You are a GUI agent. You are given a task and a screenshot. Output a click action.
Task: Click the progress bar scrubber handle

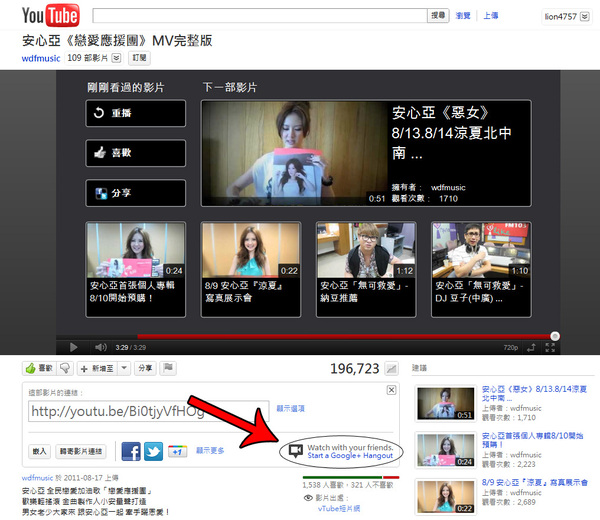pos(555,336)
